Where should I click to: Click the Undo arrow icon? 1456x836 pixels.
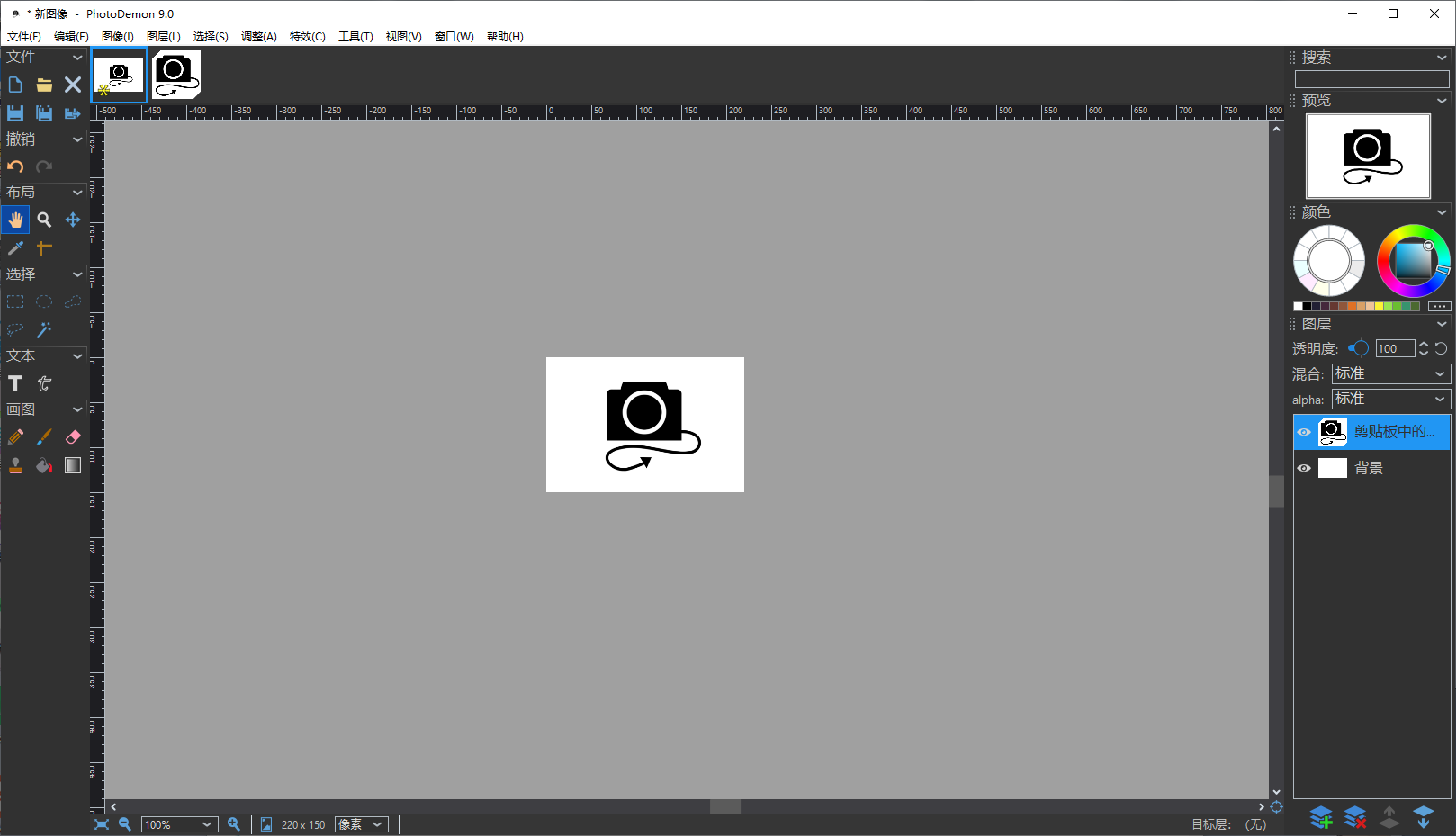point(15,166)
